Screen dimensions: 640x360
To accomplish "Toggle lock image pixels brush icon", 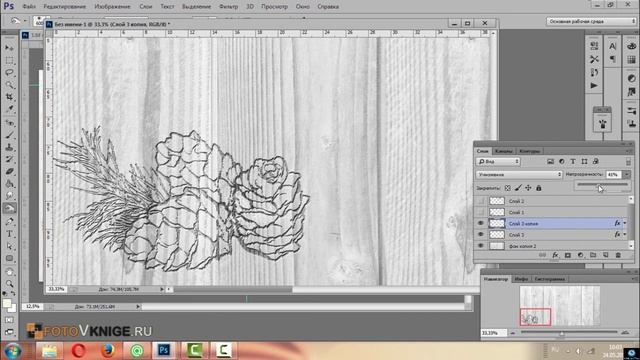I will click(x=518, y=188).
